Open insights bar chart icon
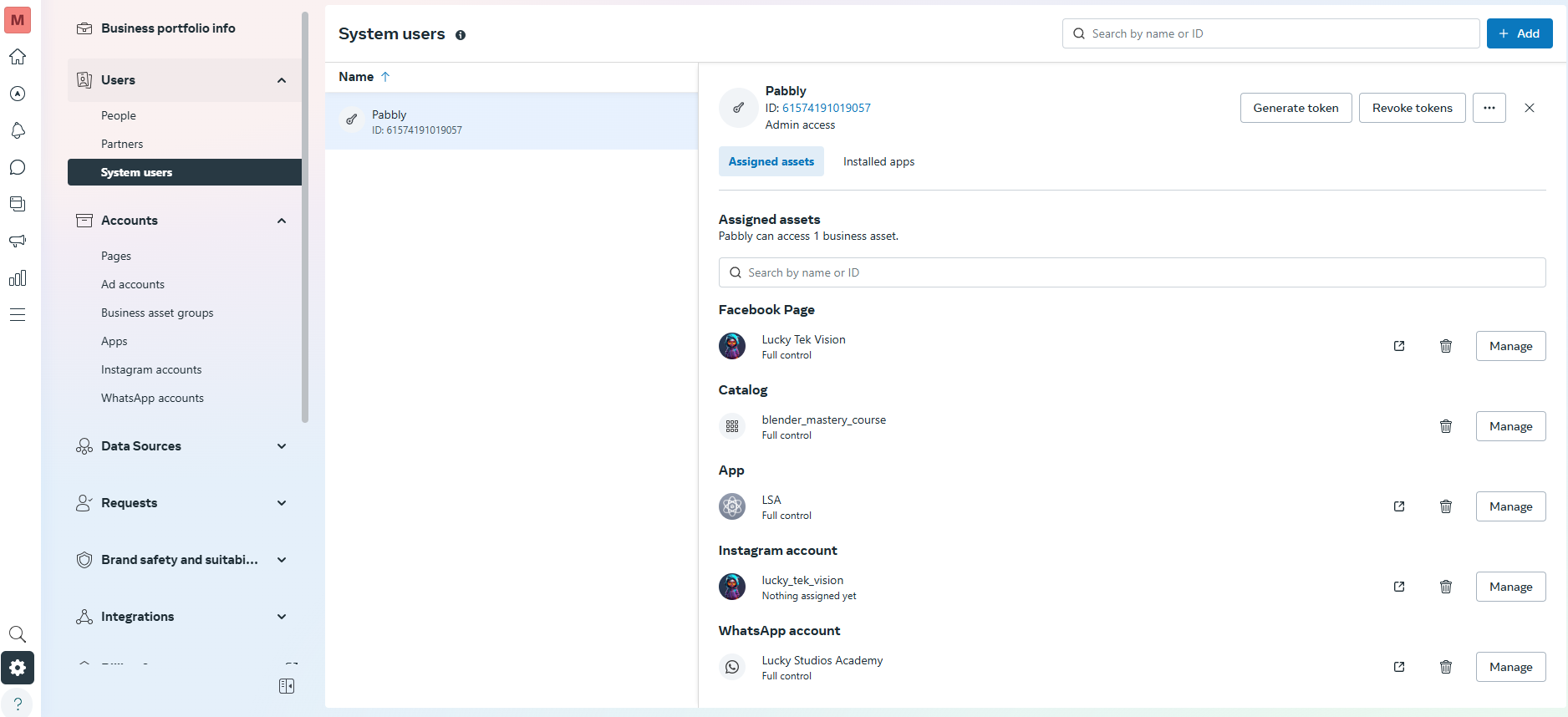1568x717 pixels. 18,277
